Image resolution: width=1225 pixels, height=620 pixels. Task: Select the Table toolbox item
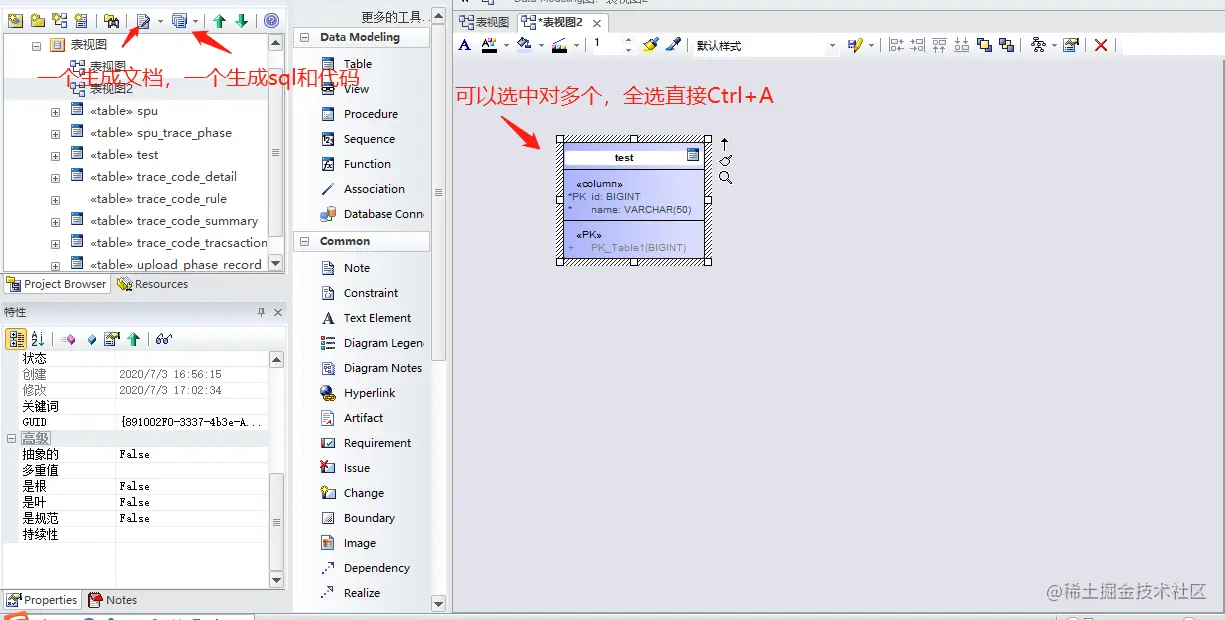[x=357, y=64]
